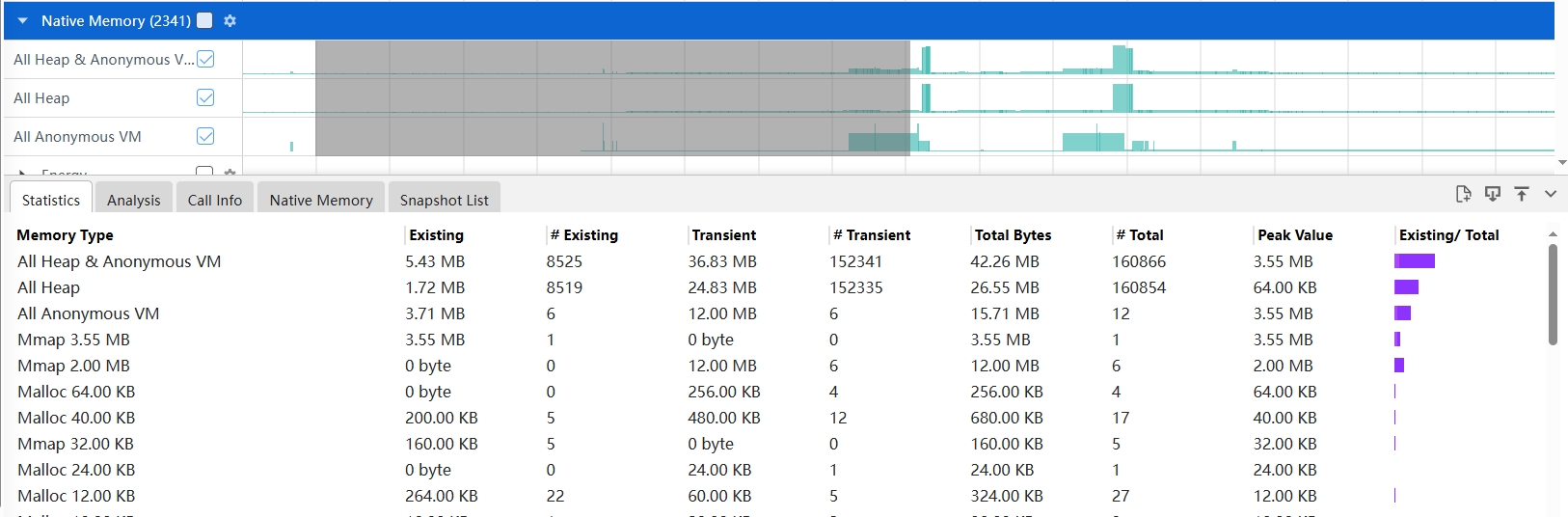
Task: Uncheck the All Anonymous VM checkbox
Action: point(205,136)
